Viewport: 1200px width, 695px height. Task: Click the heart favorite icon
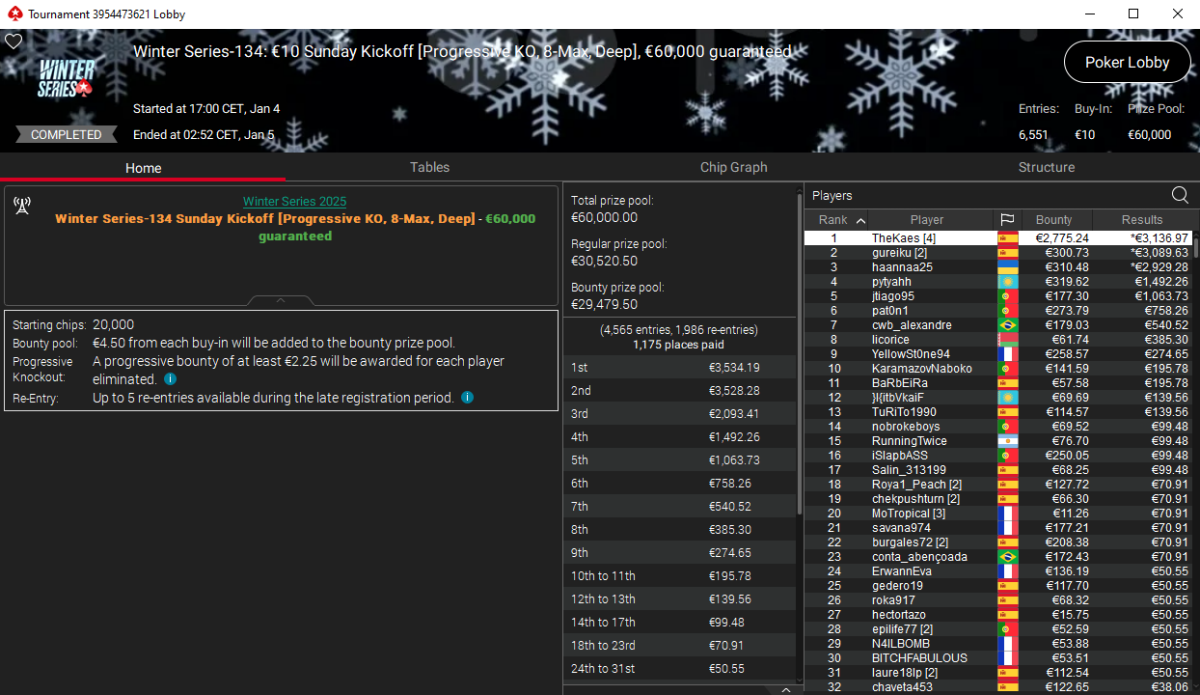[13, 42]
